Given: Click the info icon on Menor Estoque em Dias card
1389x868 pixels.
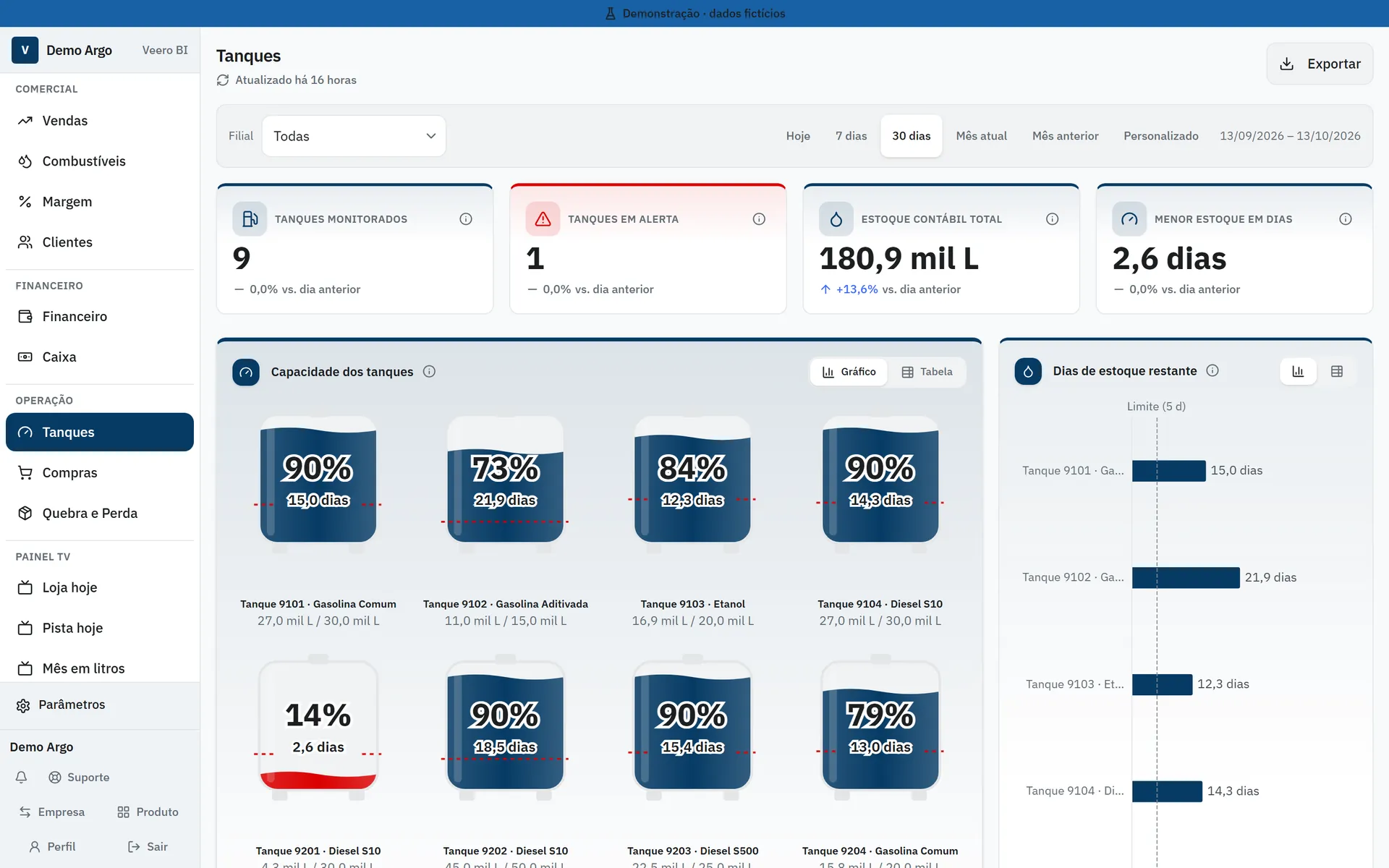Looking at the screenshot, I should pyautogui.click(x=1346, y=219).
